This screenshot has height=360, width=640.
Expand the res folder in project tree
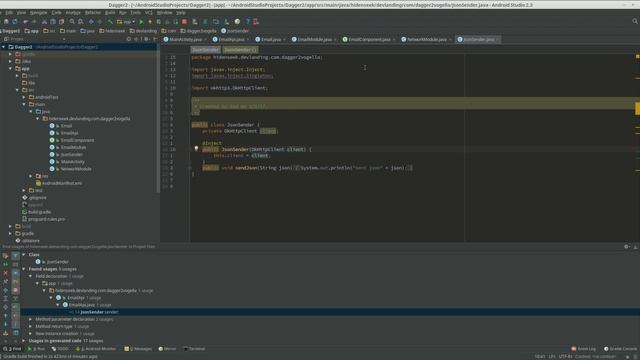(31, 176)
